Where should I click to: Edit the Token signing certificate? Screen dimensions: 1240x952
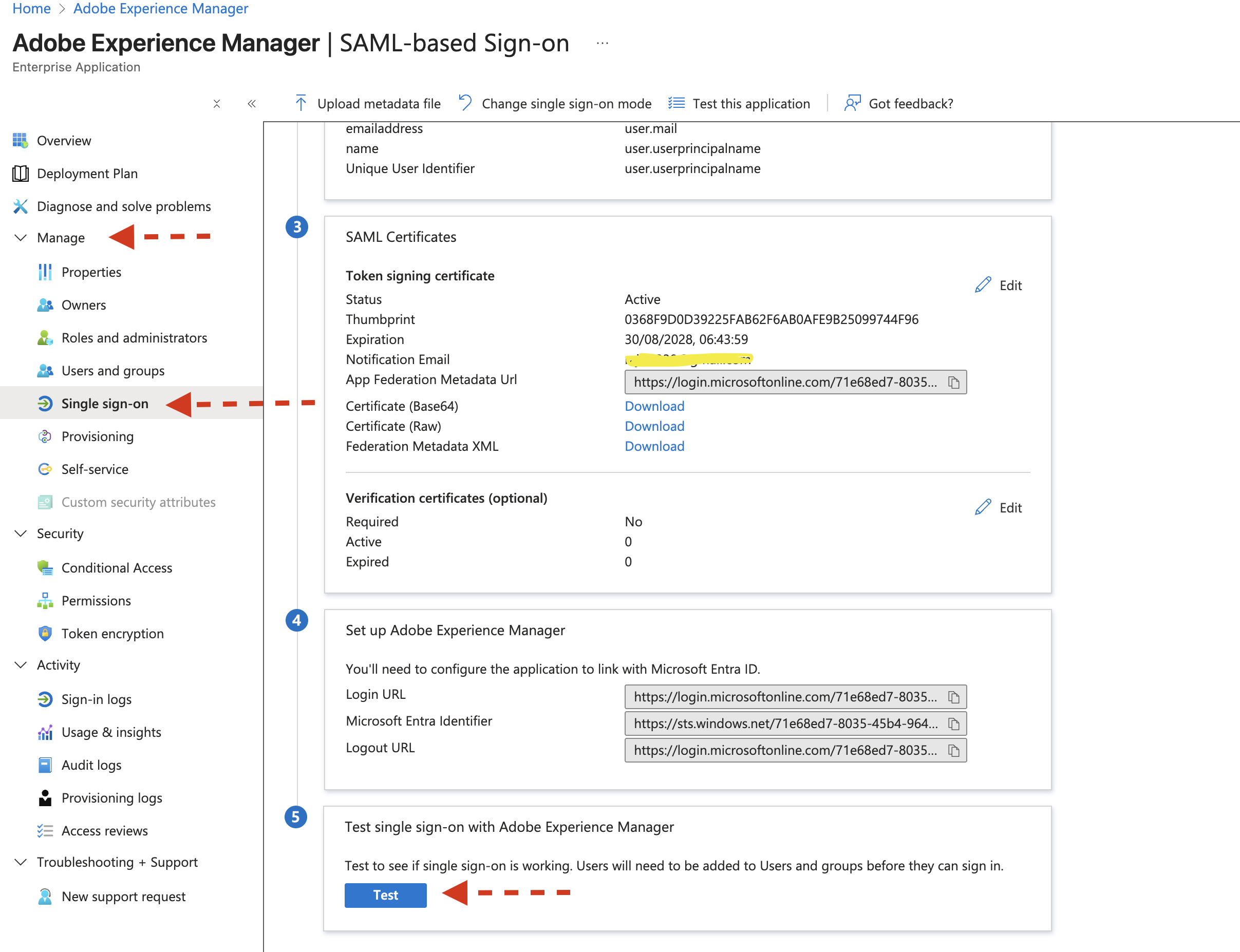click(999, 285)
